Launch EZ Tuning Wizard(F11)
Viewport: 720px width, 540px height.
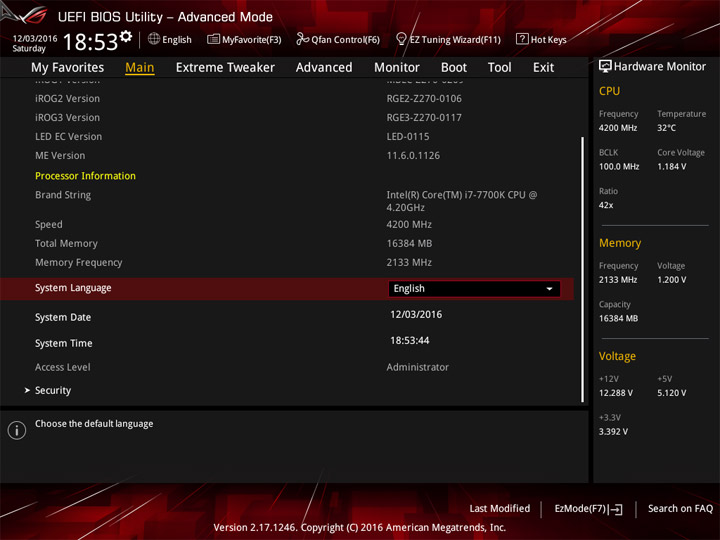[448, 39]
